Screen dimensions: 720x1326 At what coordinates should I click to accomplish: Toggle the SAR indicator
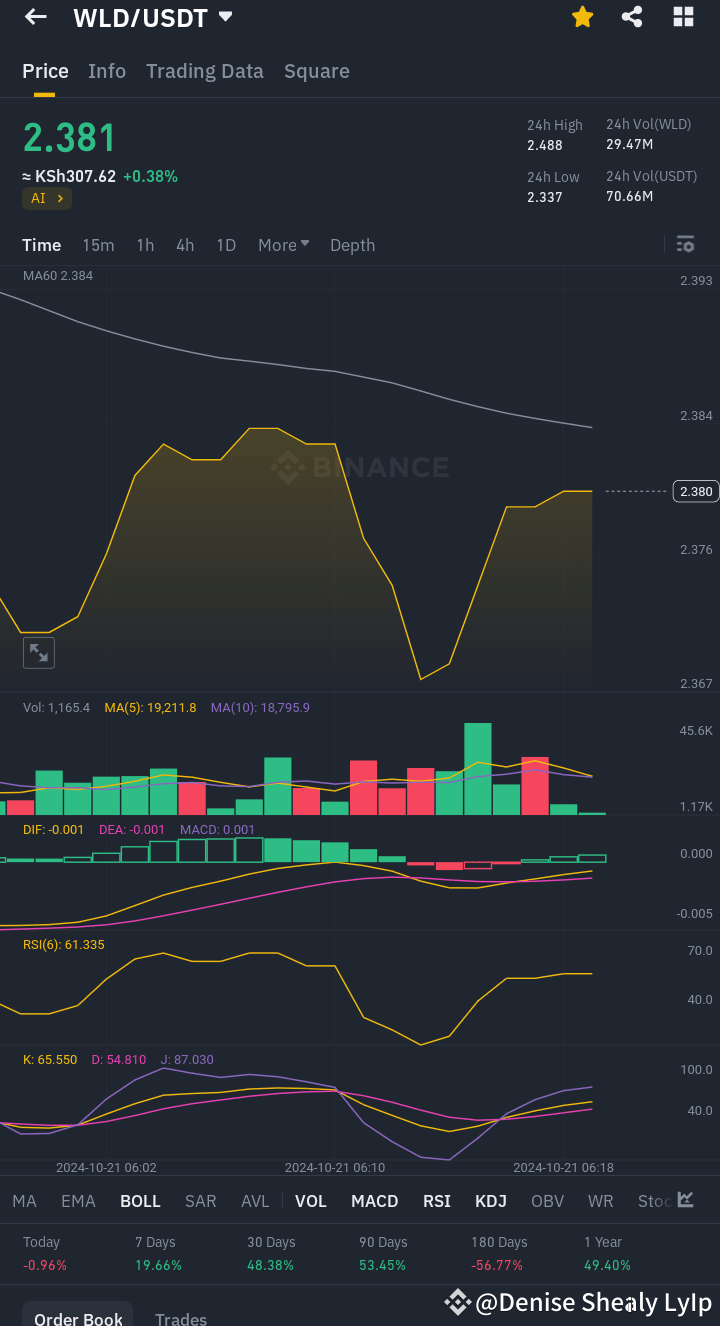tap(201, 1201)
